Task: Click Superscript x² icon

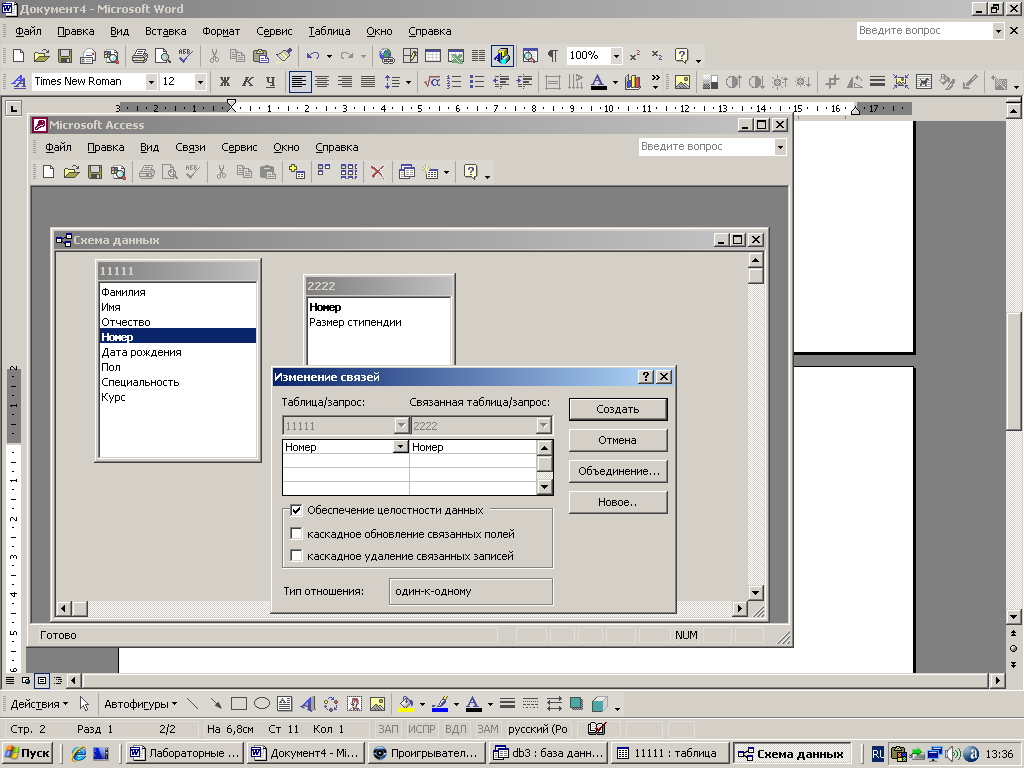Action: tap(634, 56)
